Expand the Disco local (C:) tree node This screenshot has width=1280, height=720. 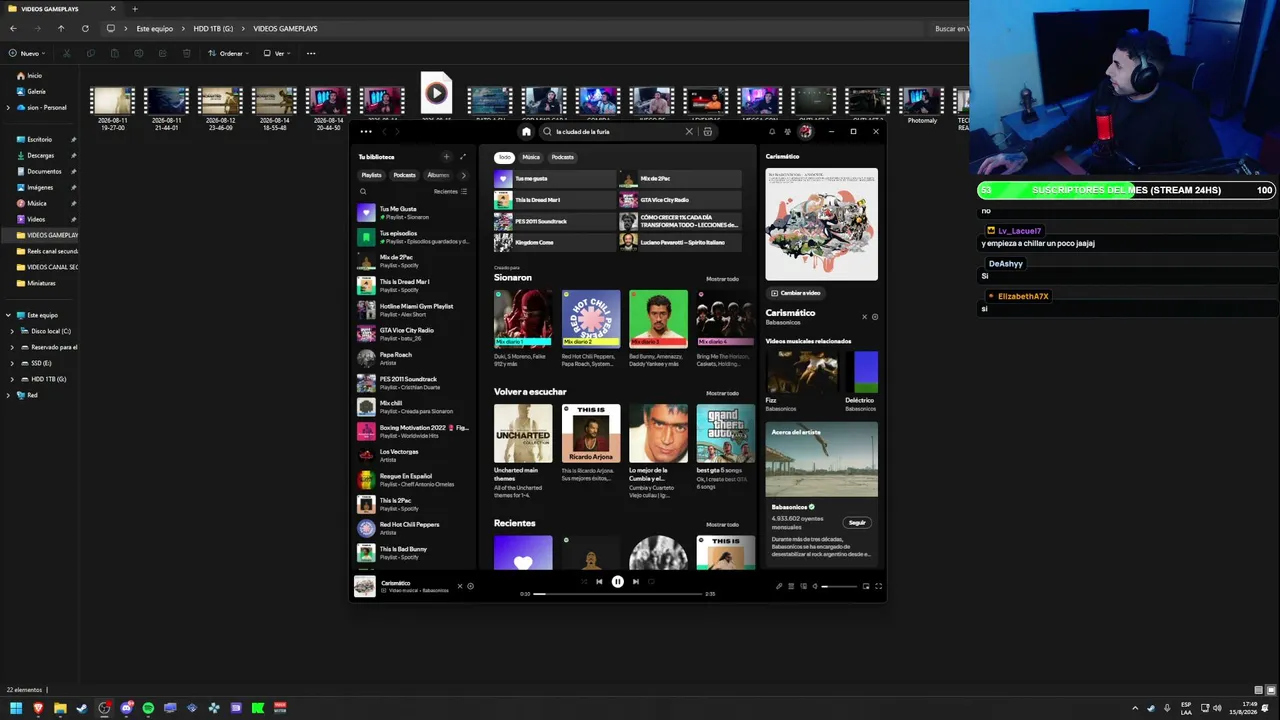(x=12, y=331)
